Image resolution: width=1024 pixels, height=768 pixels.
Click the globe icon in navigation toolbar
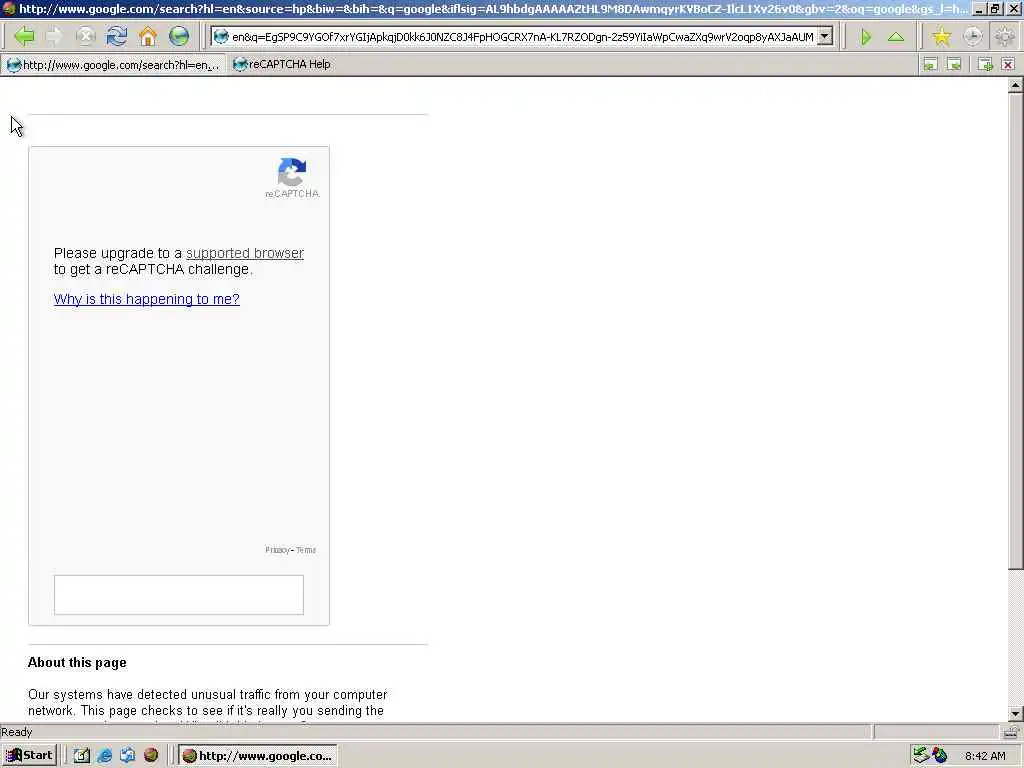click(179, 37)
